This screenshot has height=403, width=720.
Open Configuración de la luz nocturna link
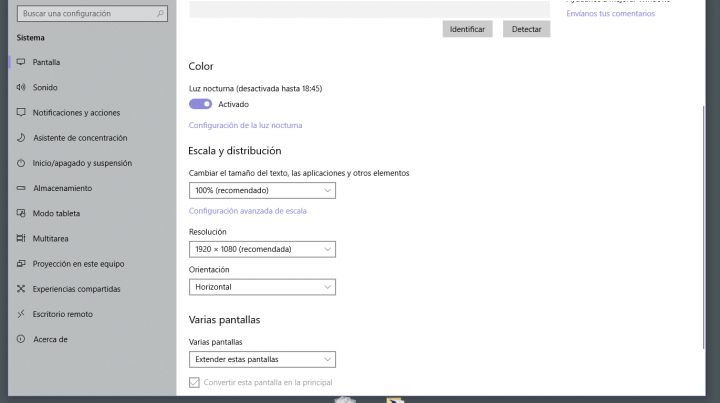click(245, 125)
